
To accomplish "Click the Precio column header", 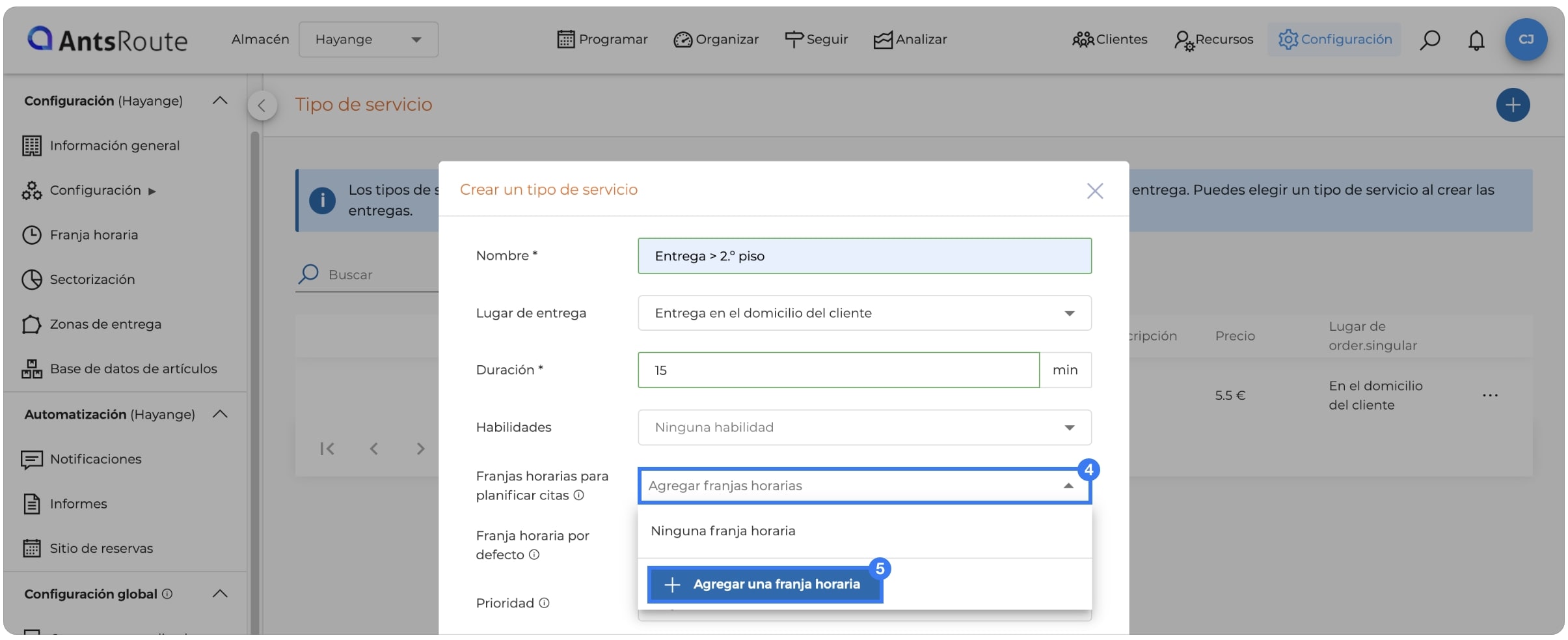I will (1235, 336).
